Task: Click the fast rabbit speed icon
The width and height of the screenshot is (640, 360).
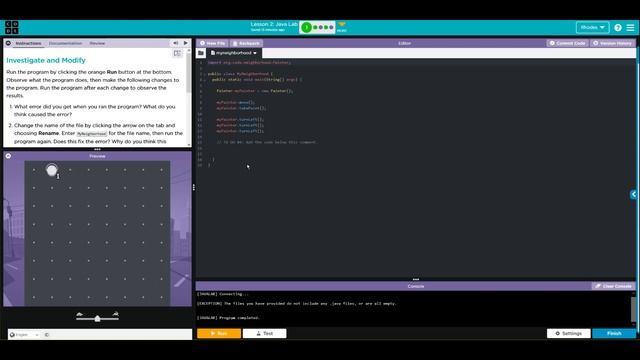Action: click(116, 314)
